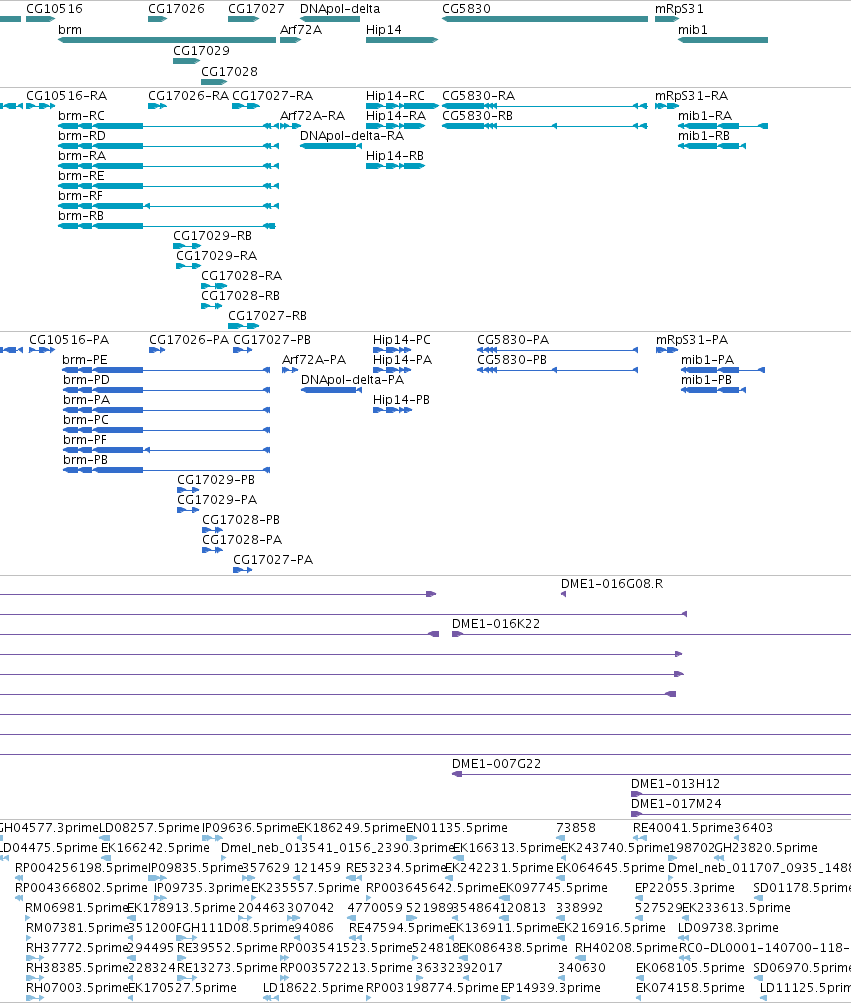Click the mRpS31 gene label
851x1003 pixels.
(x=679, y=9)
